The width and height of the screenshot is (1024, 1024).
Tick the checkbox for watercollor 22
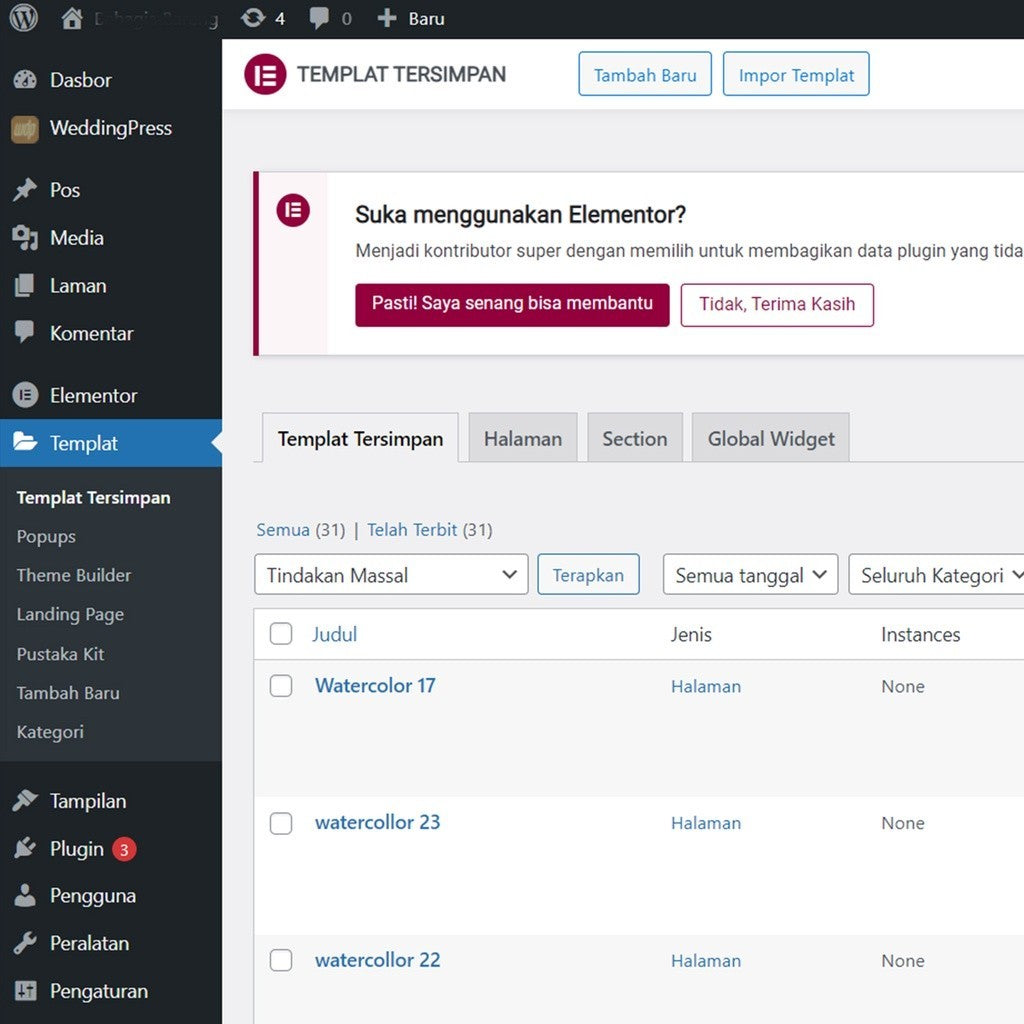pyautogui.click(x=281, y=960)
